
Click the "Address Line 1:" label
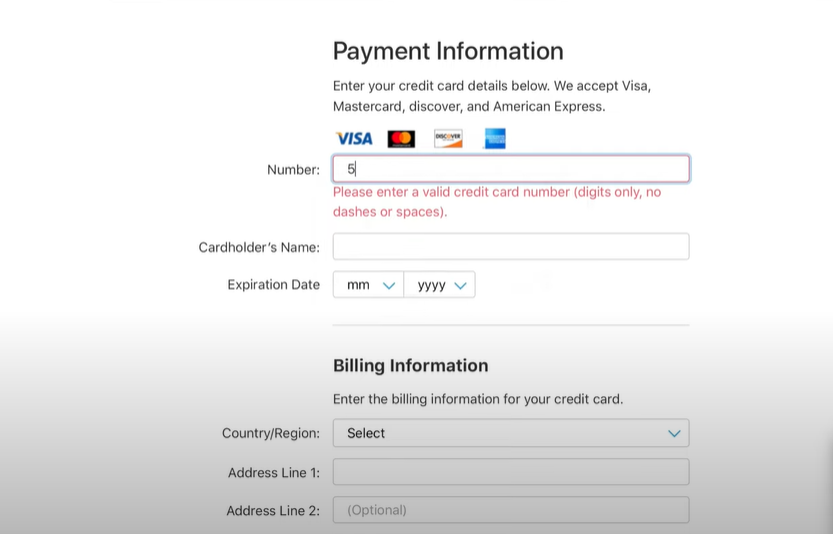273,472
